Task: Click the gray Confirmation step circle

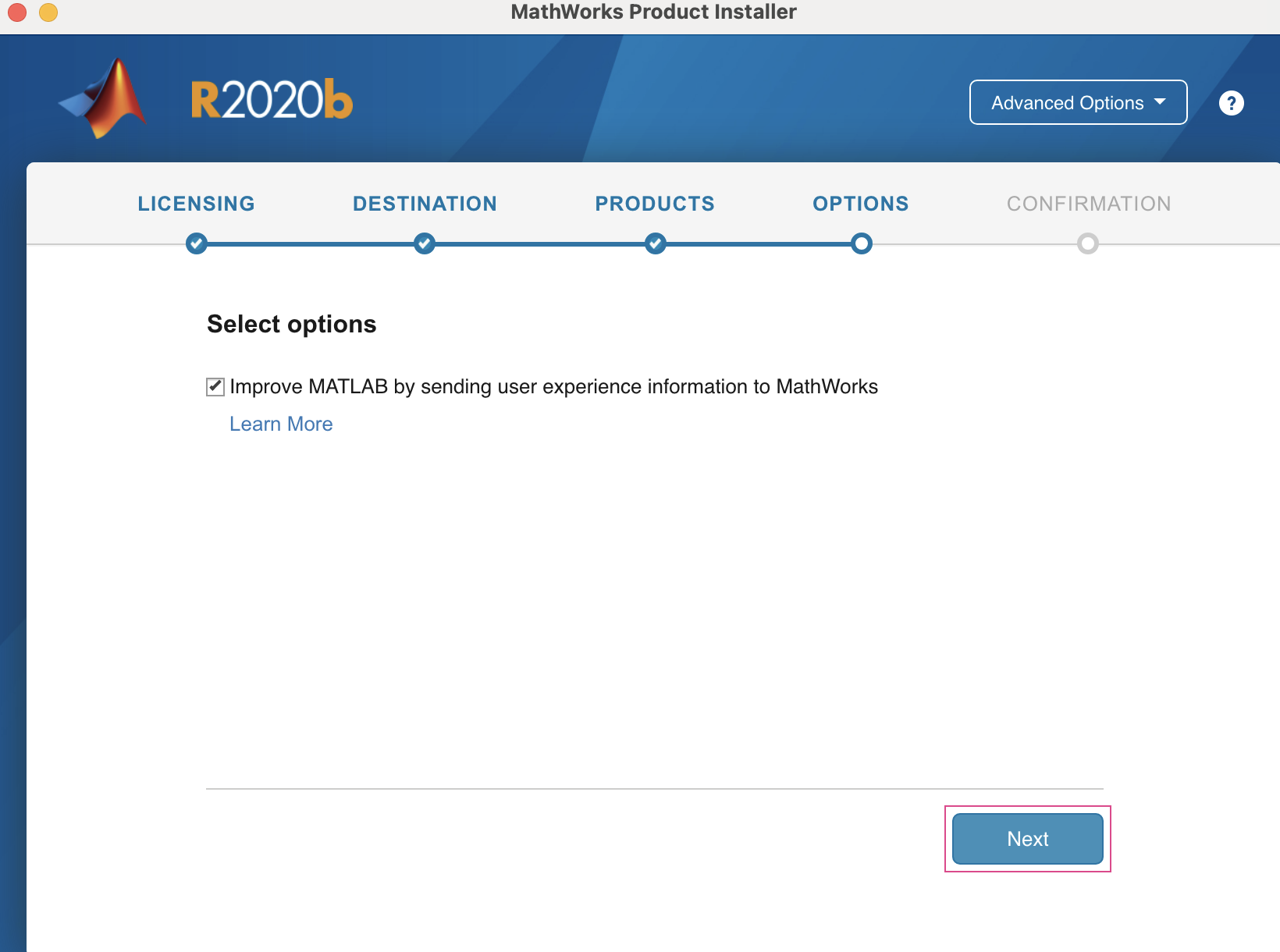Action: coord(1088,243)
